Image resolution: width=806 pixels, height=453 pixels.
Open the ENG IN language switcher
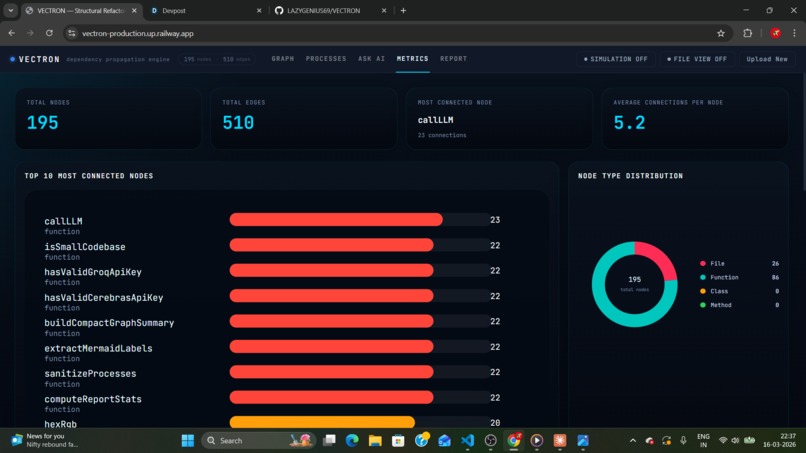pos(703,441)
